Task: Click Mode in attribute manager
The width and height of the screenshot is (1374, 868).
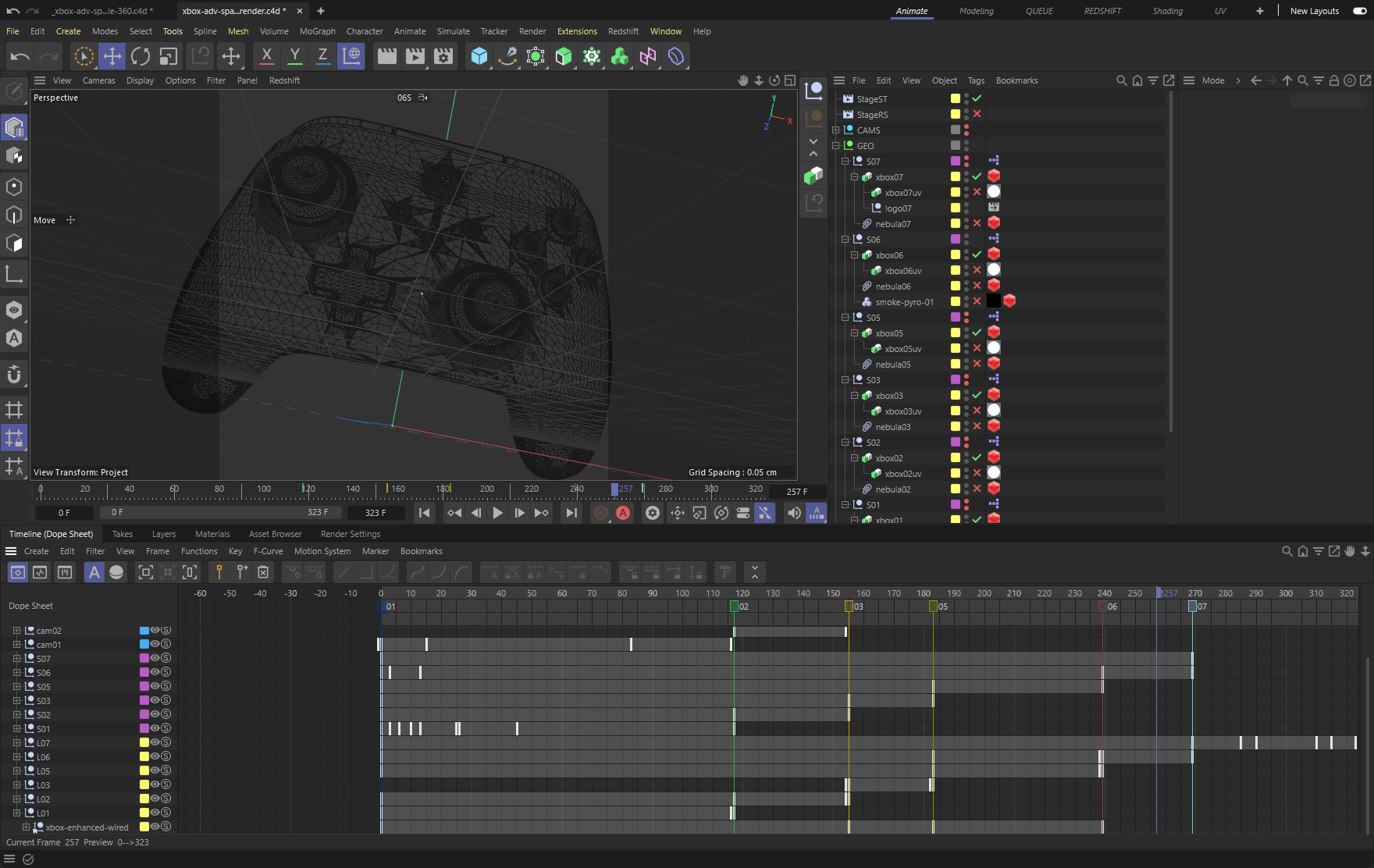Action: tap(1213, 80)
